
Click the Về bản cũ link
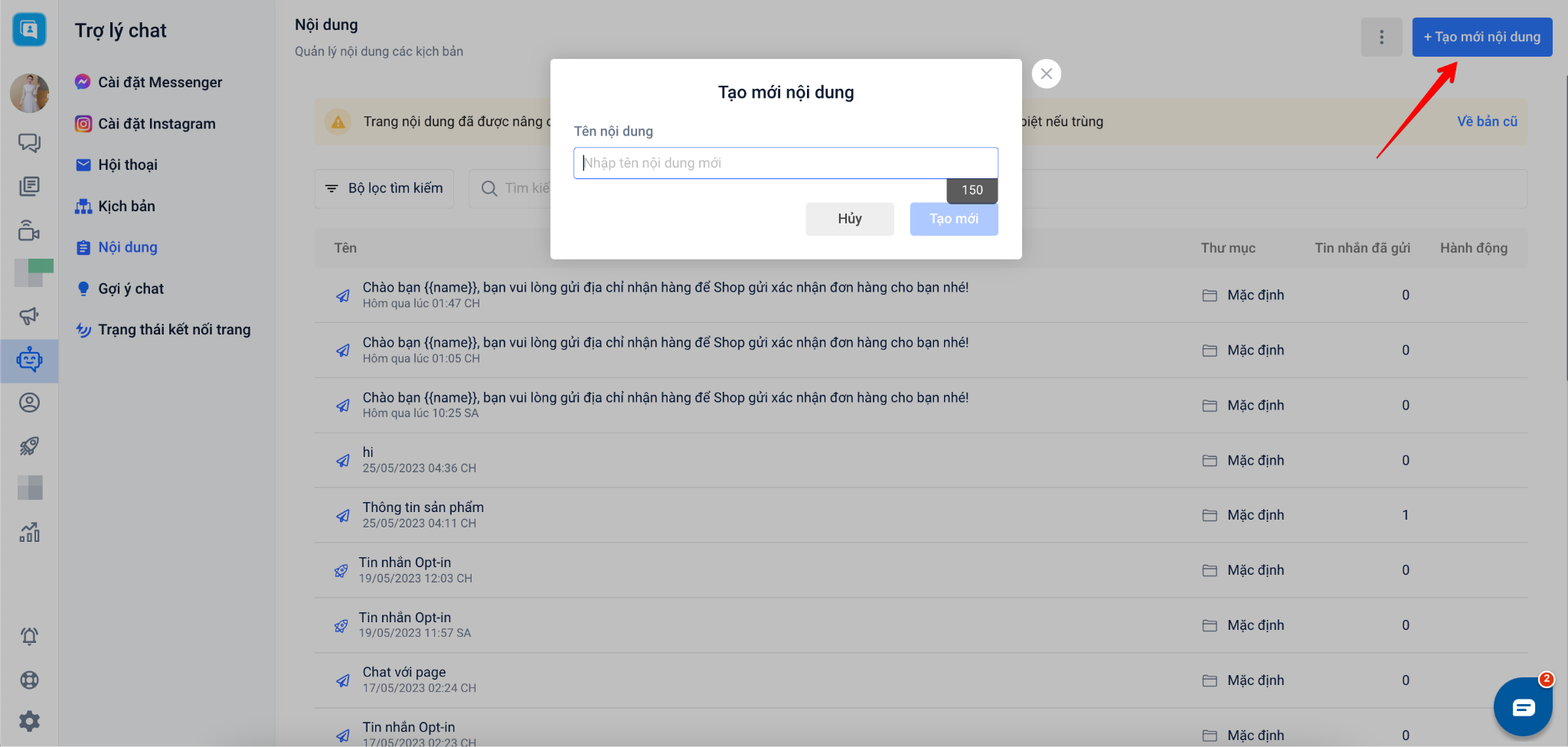click(x=1487, y=122)
